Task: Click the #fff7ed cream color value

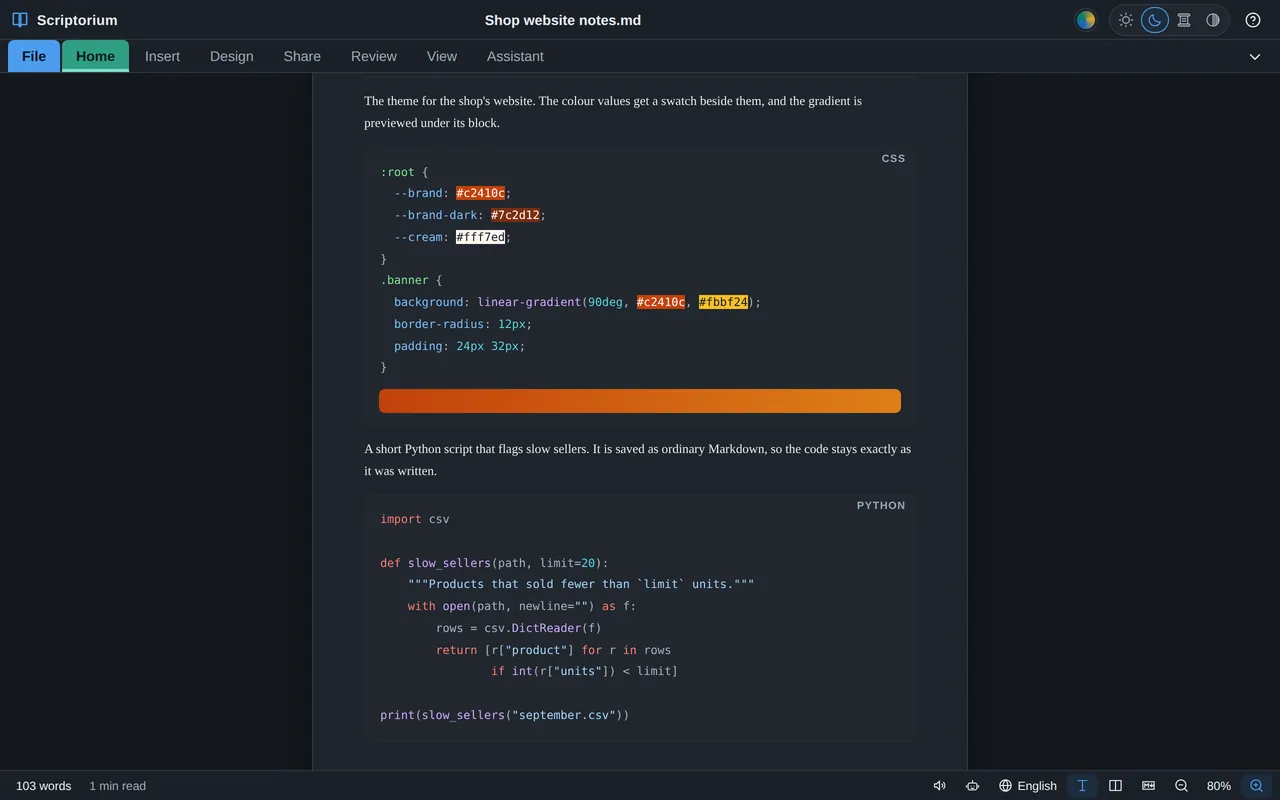Action: tap(480, 237)
